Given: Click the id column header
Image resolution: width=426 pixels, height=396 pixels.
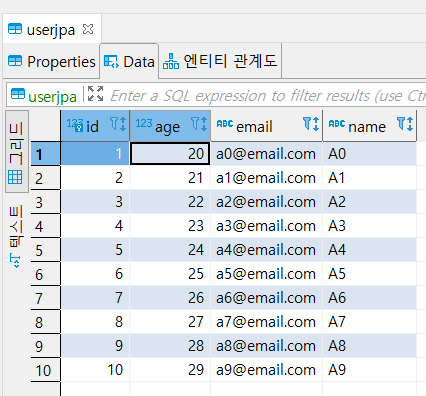Looking at the screenshot, I should click(x=95, y=126).
